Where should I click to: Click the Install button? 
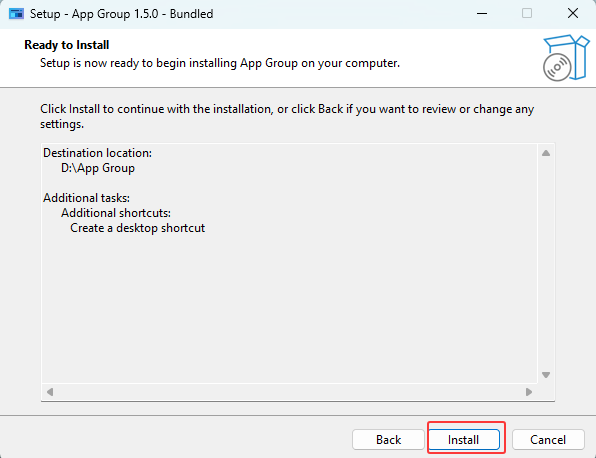[464, 439]
